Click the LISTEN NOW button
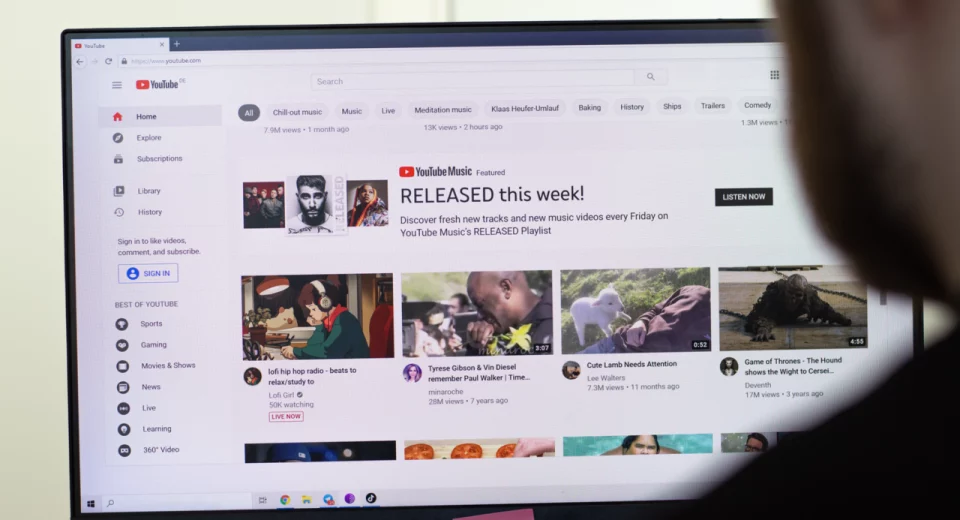The height and width of the screenshot is (520, 960). click(x=743, y=197)
